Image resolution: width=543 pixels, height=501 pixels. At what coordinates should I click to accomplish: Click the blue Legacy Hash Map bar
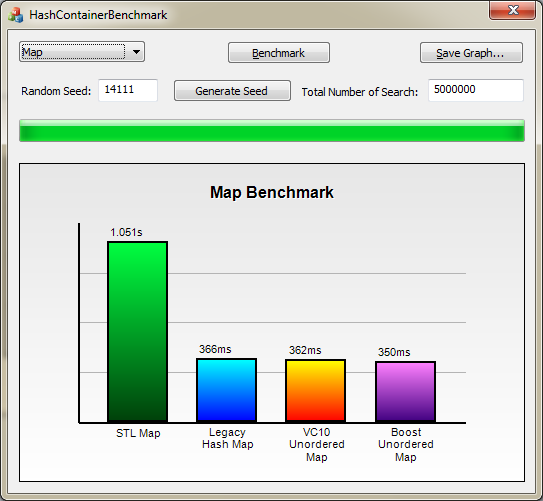226,390
